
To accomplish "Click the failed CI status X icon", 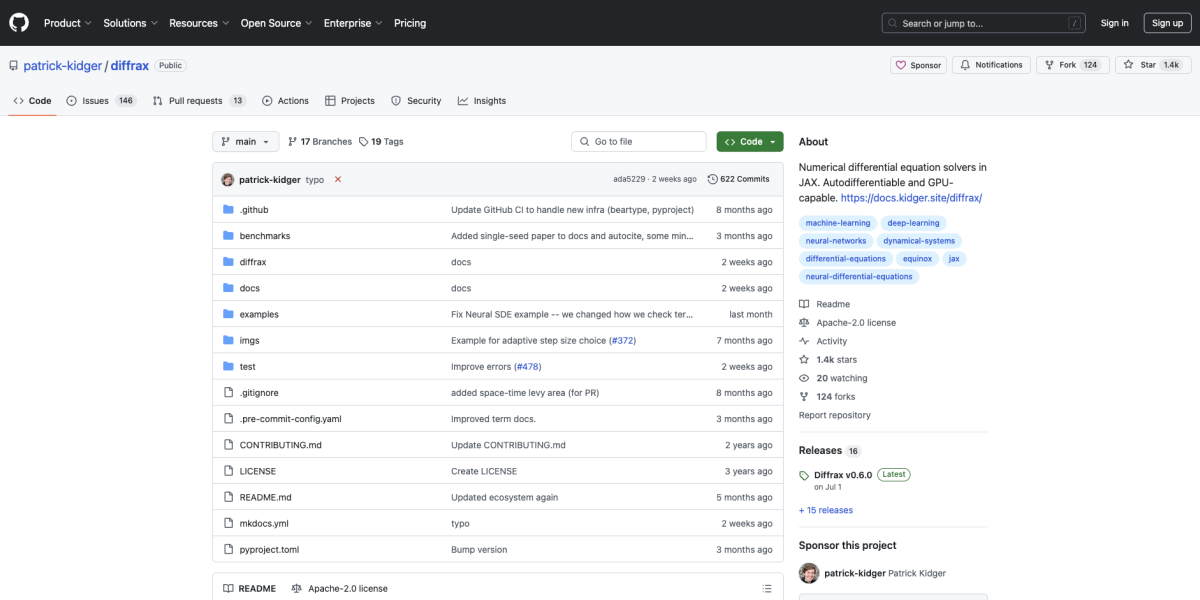I will point(338,180).
